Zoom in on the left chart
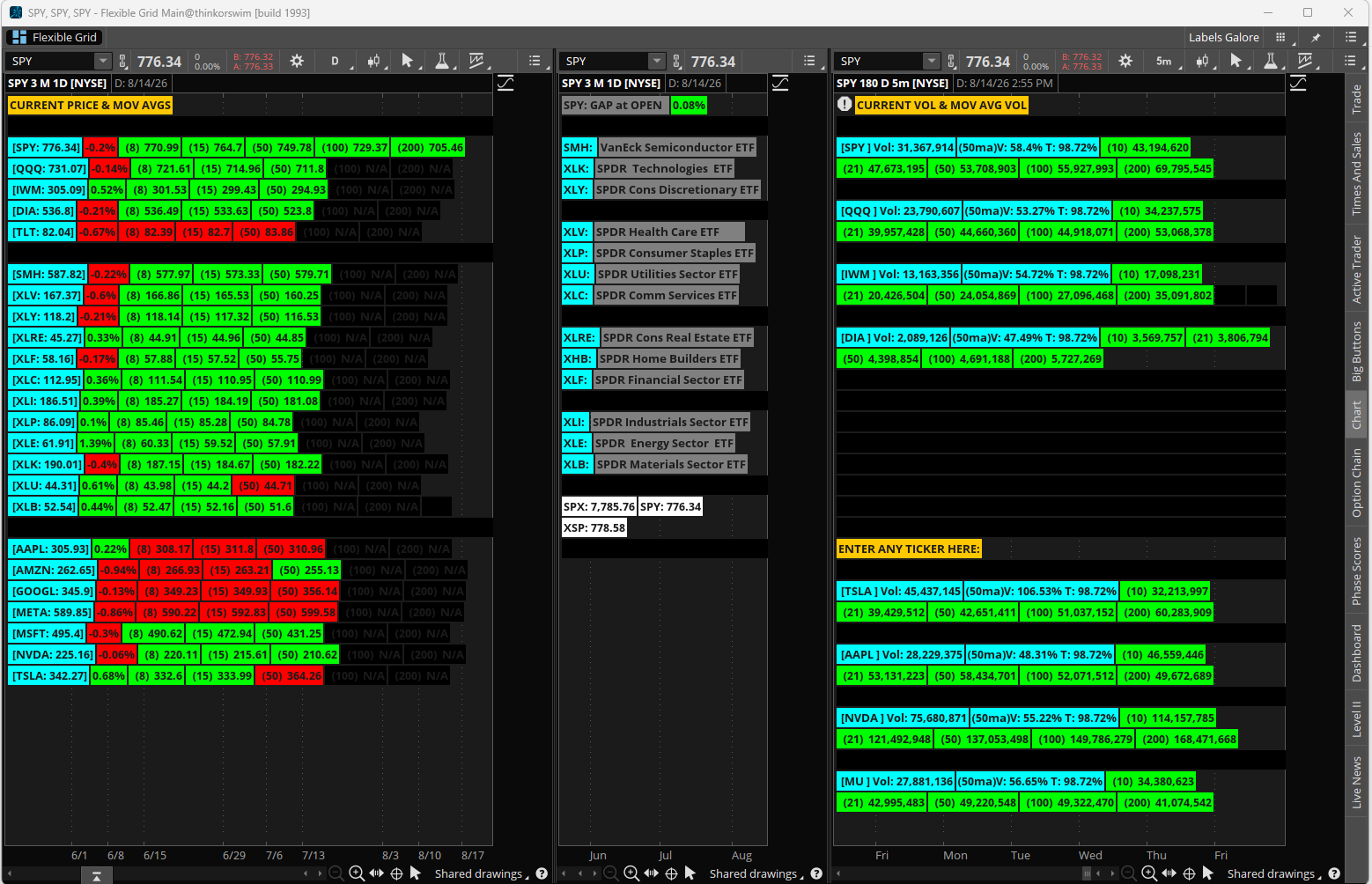The height and width of the screenshot is (884, 1372). (357, 873)
